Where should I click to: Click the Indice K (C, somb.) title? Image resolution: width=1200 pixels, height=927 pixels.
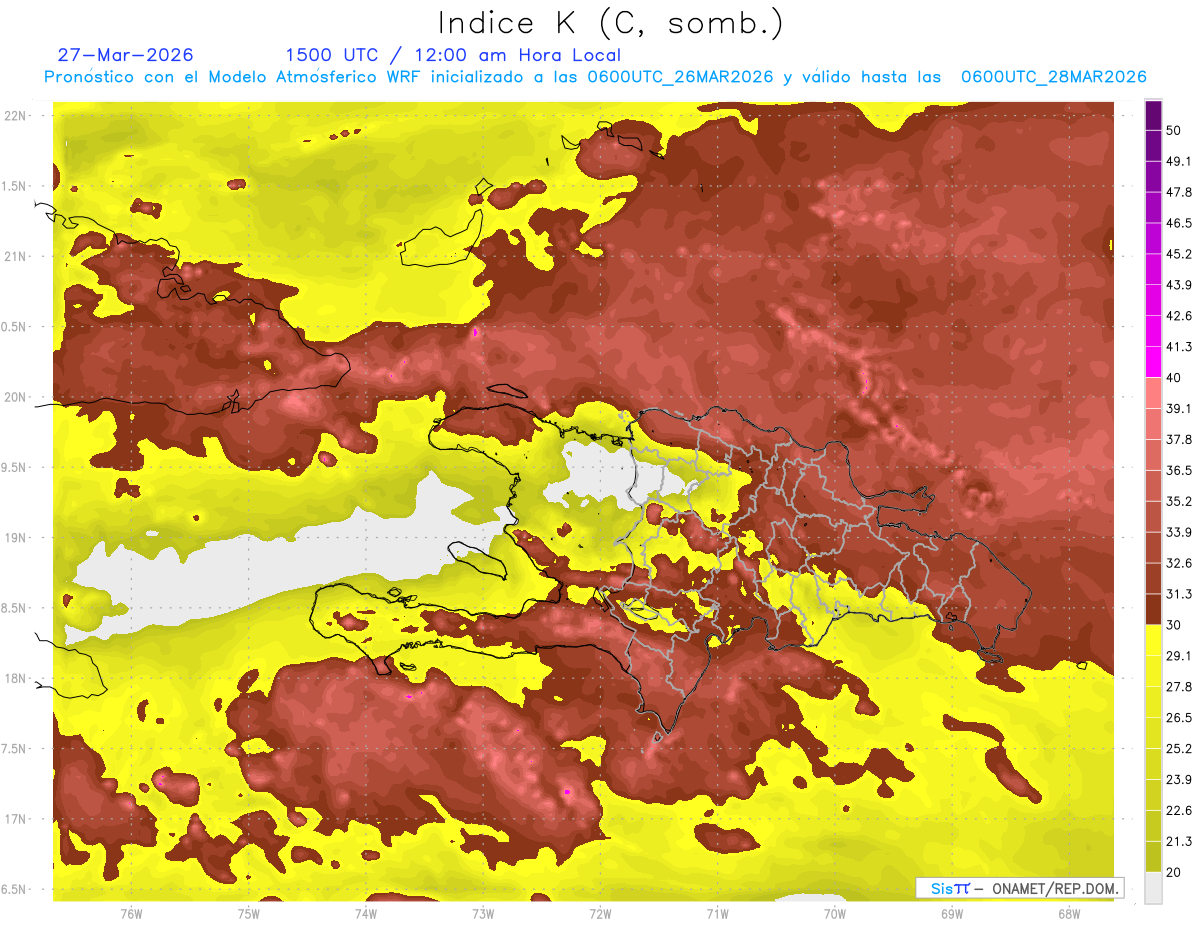611,22
